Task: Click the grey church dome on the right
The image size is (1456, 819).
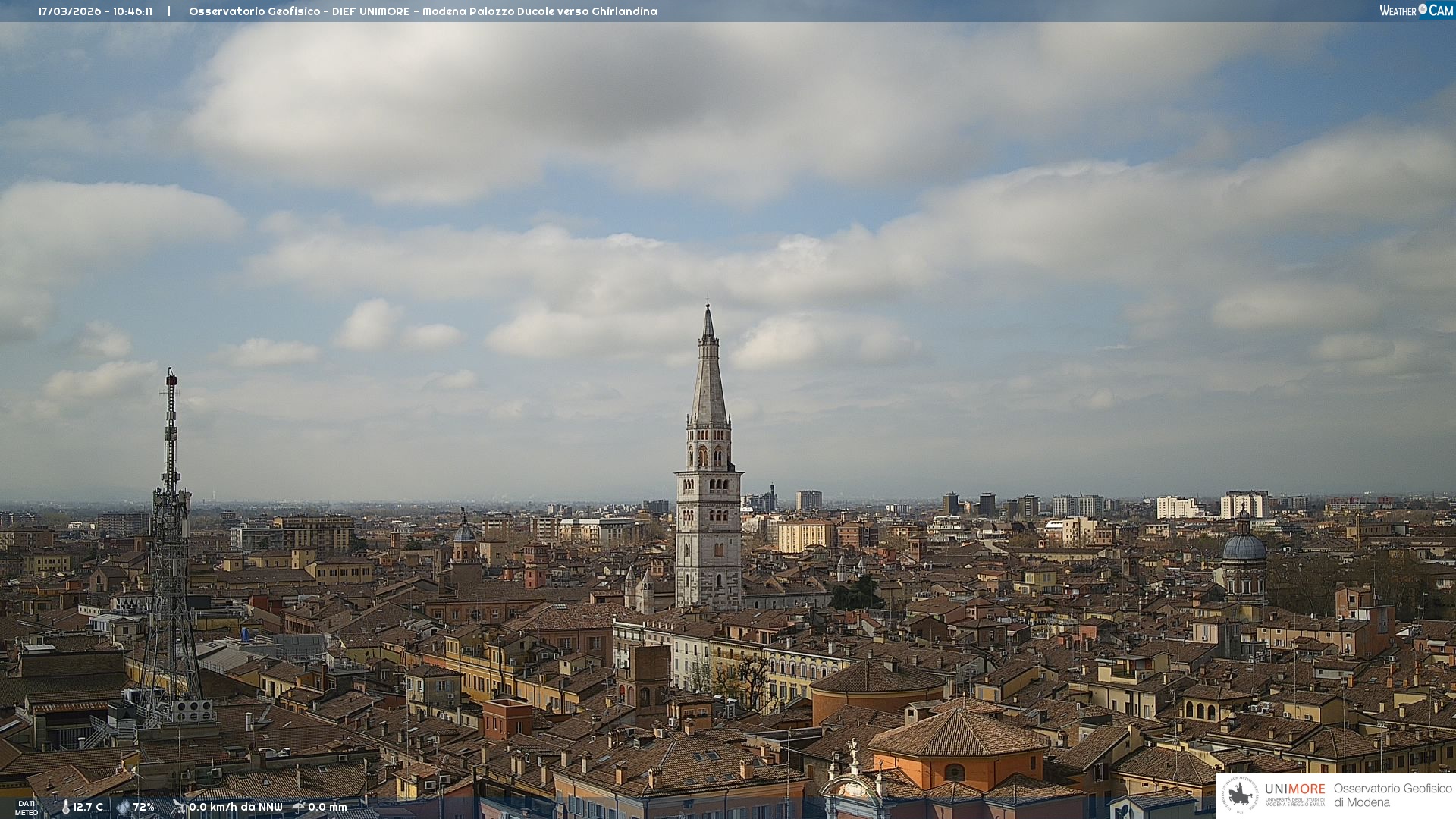Action: click(x=1244, y=548)
